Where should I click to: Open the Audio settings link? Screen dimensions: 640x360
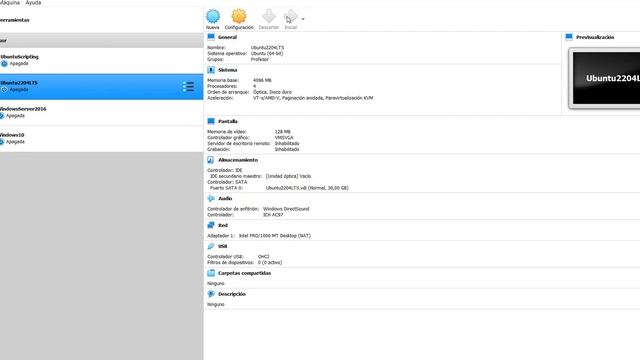pyautogui.click(x=225, y=198)
